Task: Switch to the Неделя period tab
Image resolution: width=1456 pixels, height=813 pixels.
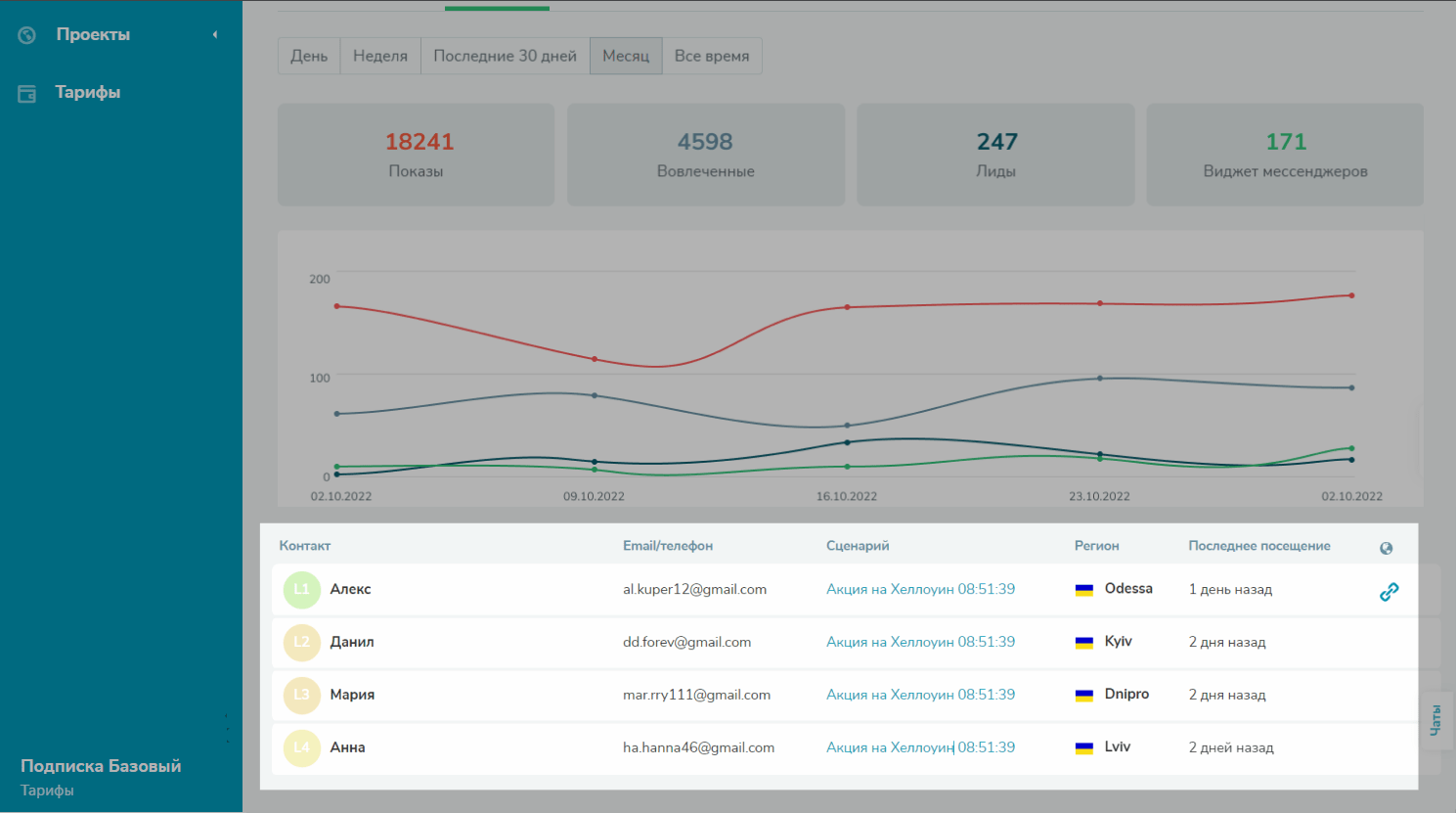Action: (x=380, y=56)
